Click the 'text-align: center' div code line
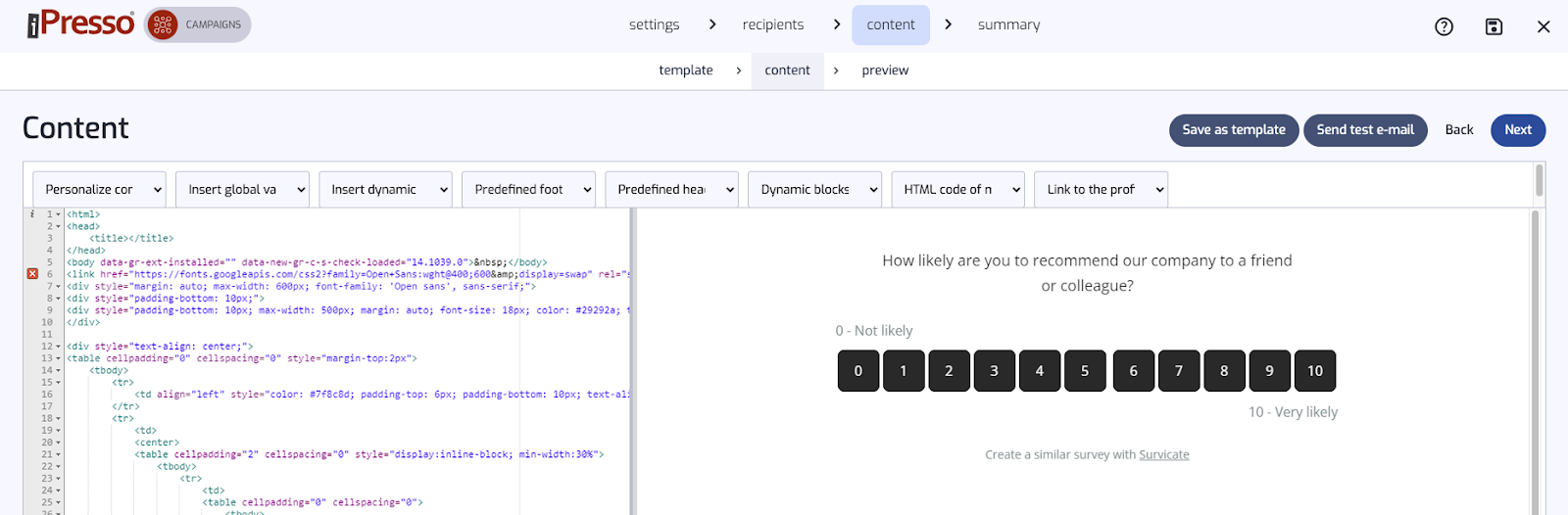 [x=160, y=347]
